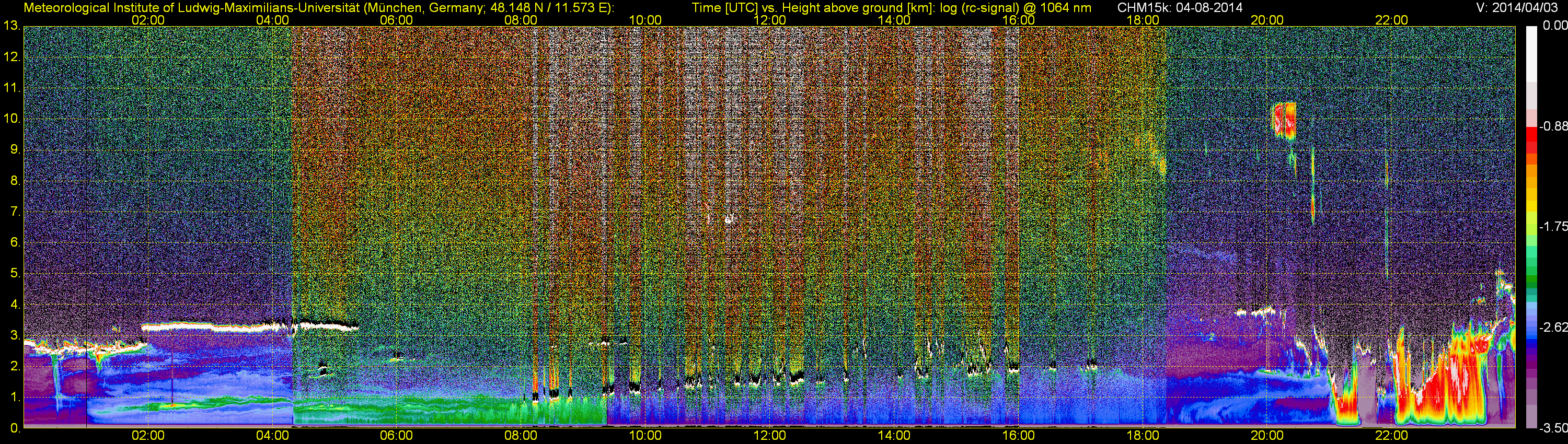Select the 22:00 mark on bottom time axis

[x=1391, y=436]
